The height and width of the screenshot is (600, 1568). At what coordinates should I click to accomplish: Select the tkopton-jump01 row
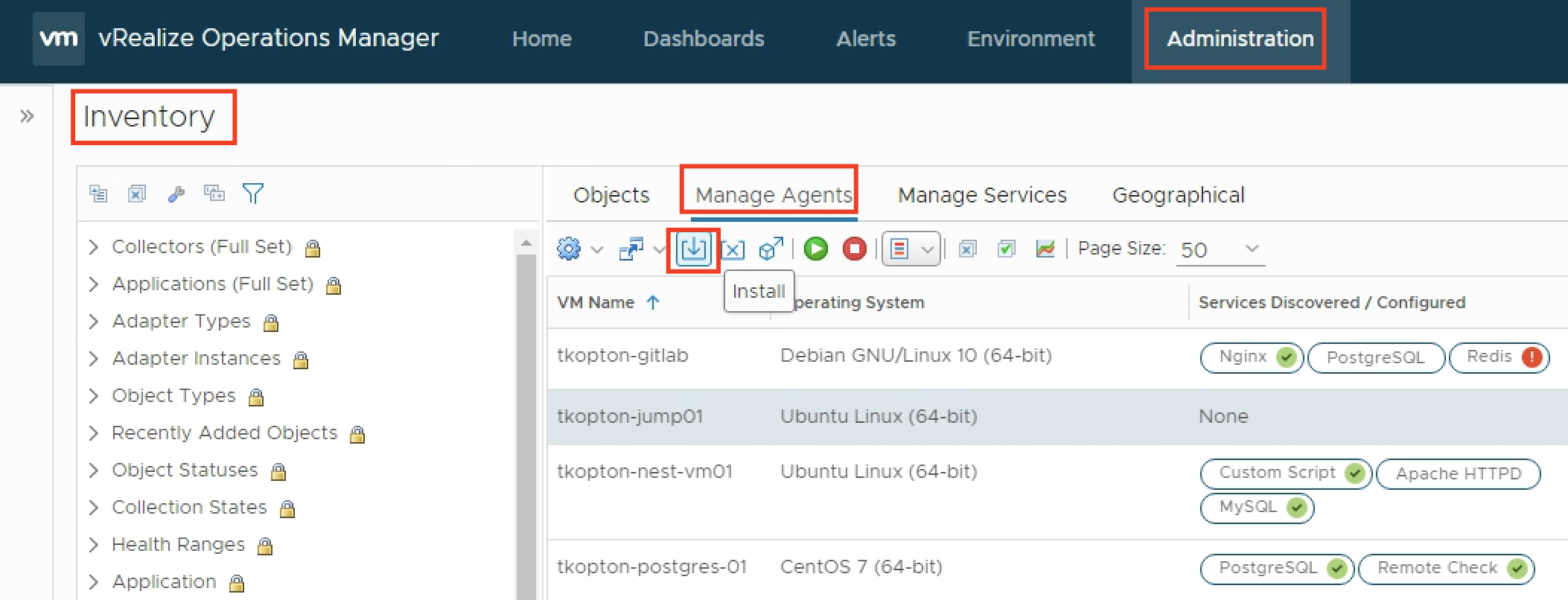click(x=630, y=416)
